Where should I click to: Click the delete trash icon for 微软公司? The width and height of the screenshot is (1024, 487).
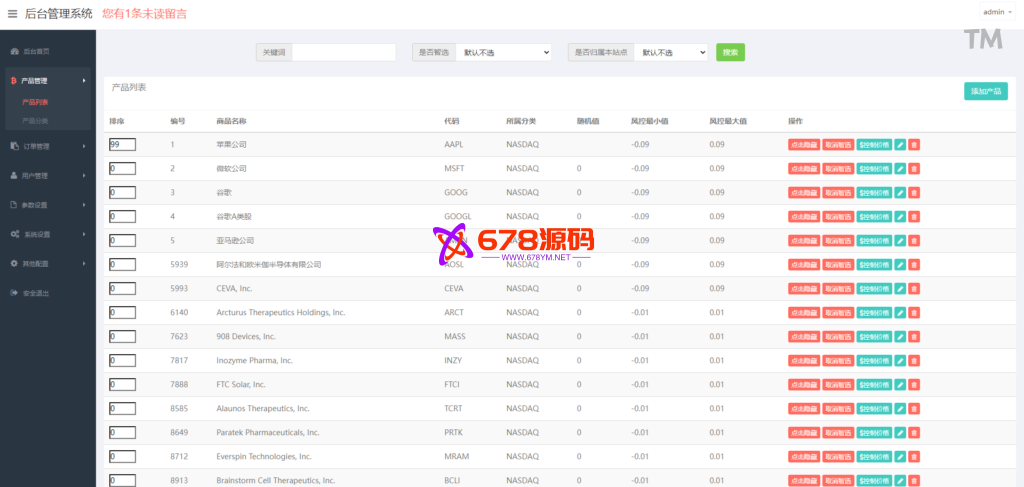[x=914, y=169]
